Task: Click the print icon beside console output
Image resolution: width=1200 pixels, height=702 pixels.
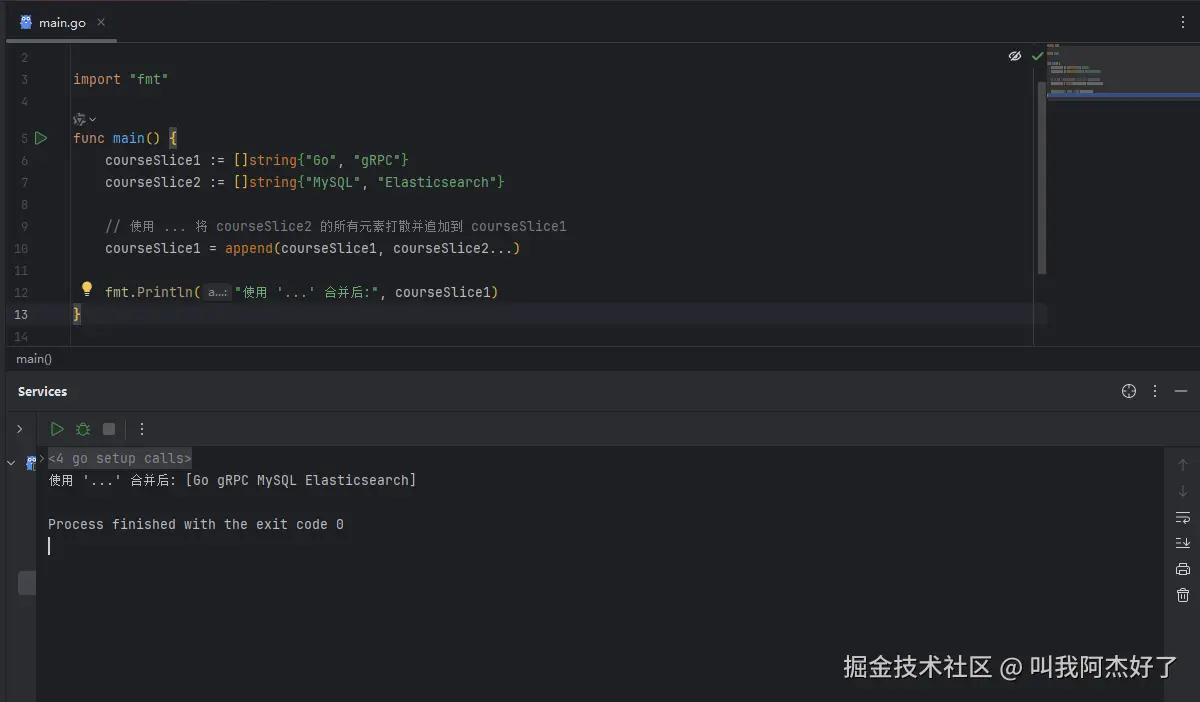Action: [1183, 569]
